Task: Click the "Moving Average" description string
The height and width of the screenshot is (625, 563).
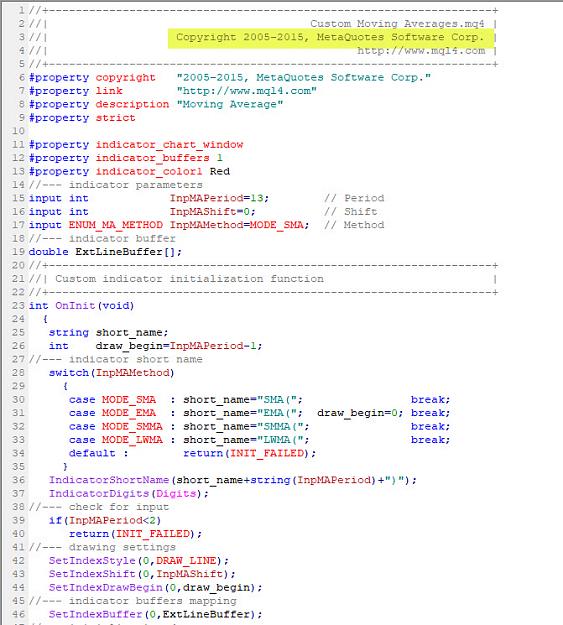Action: click(x=230, y=104)
